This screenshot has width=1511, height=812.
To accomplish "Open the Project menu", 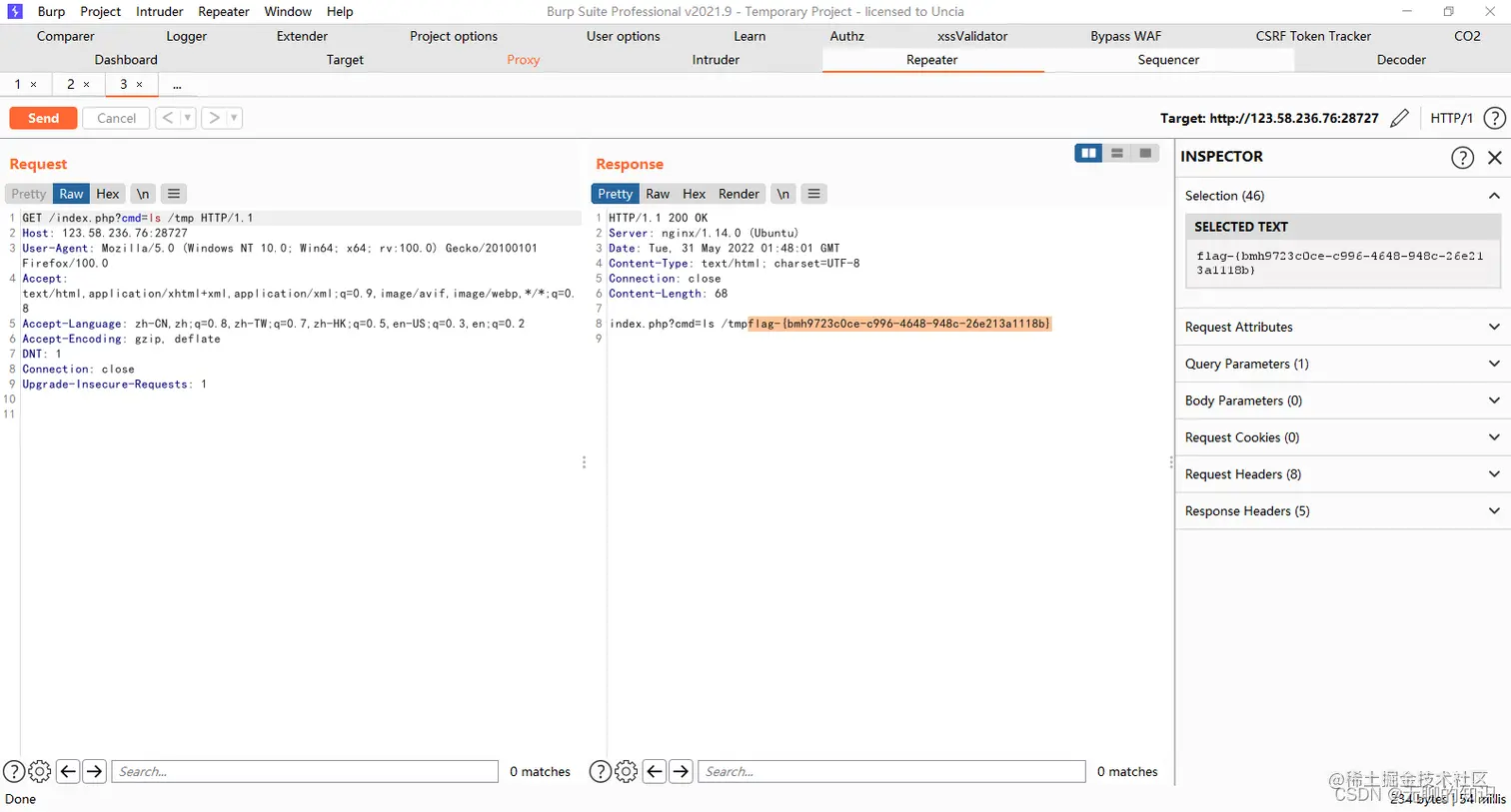I will pos(100,11).
